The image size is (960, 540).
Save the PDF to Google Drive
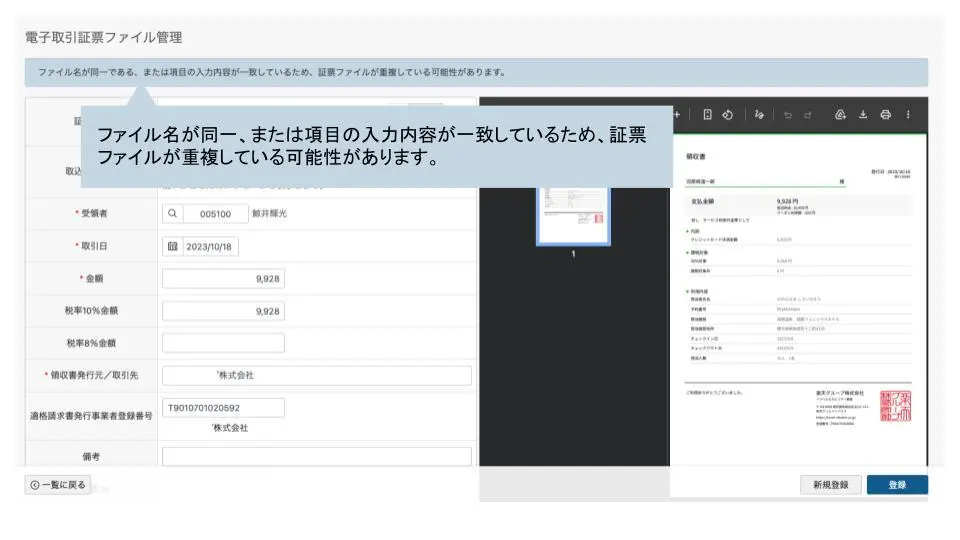[840, 114]
